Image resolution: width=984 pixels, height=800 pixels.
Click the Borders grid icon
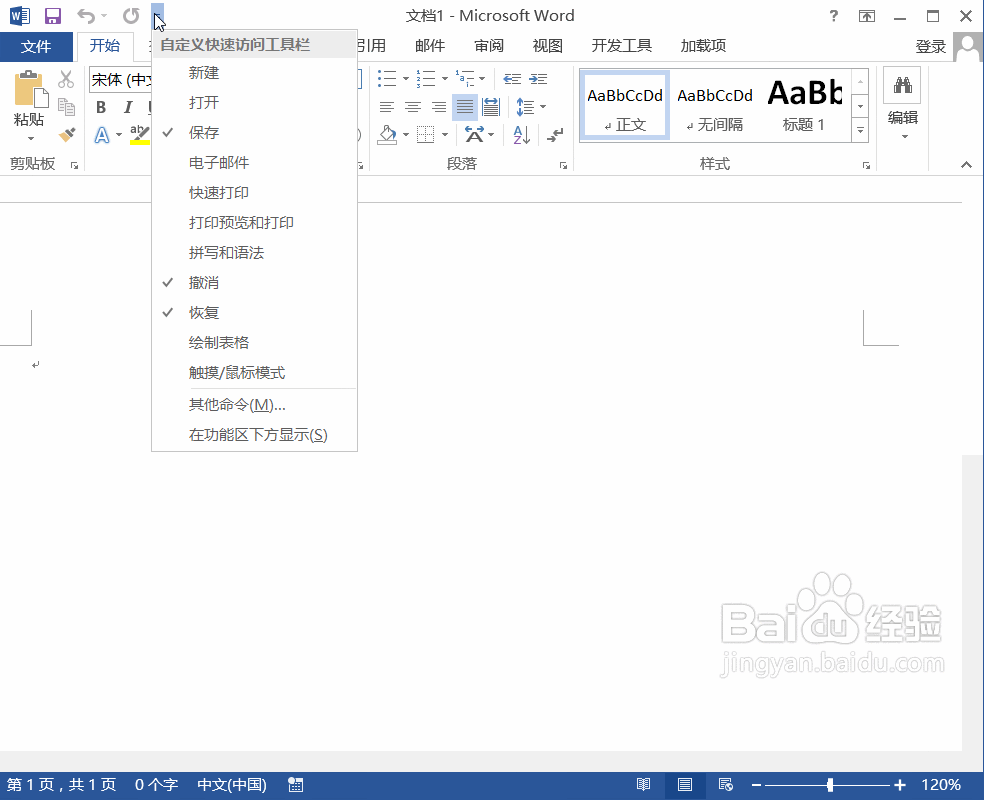425,135
